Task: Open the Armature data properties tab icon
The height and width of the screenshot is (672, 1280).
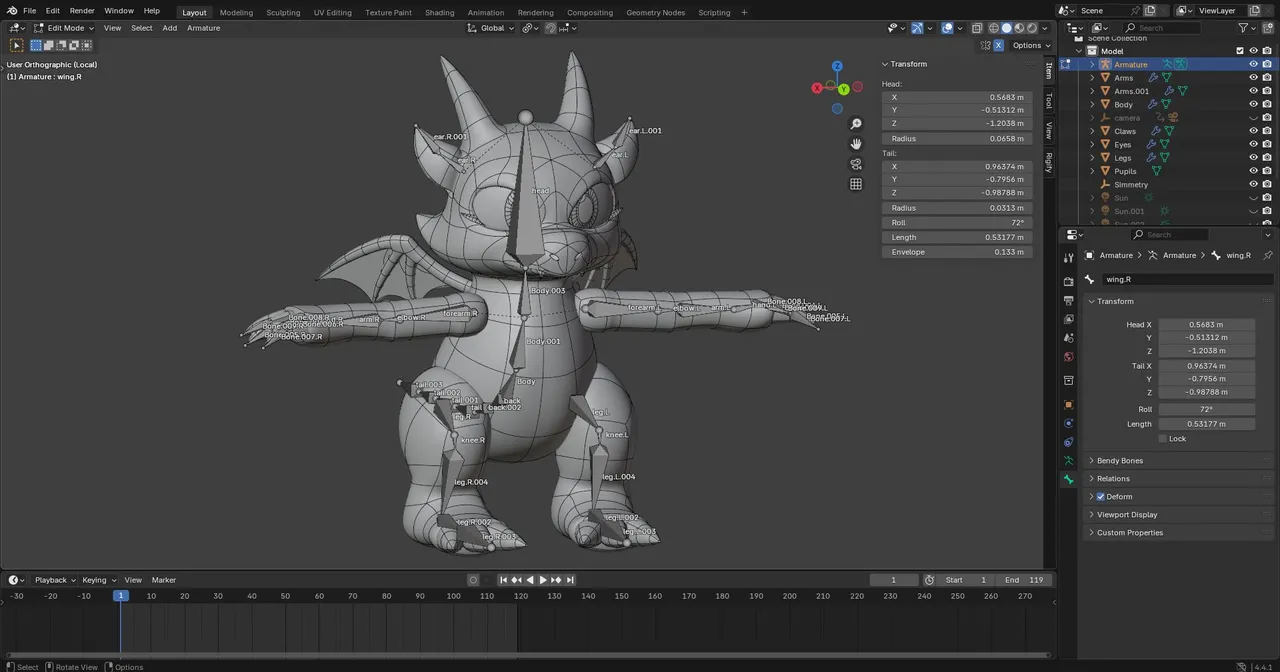Action: [x=1069, y=461]
